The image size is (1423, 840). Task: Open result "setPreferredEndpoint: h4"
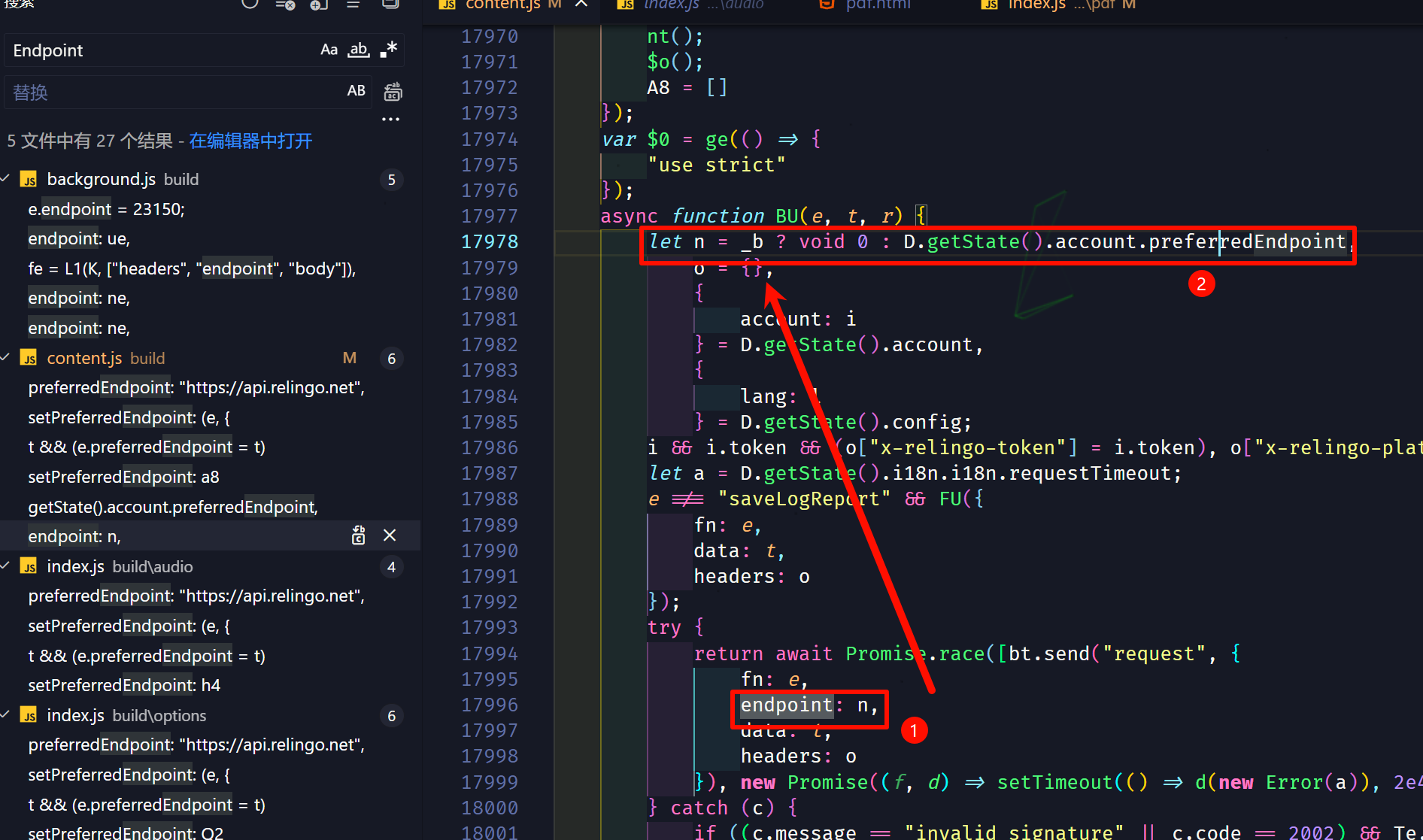pyautogui.click(x=124, y=685)
